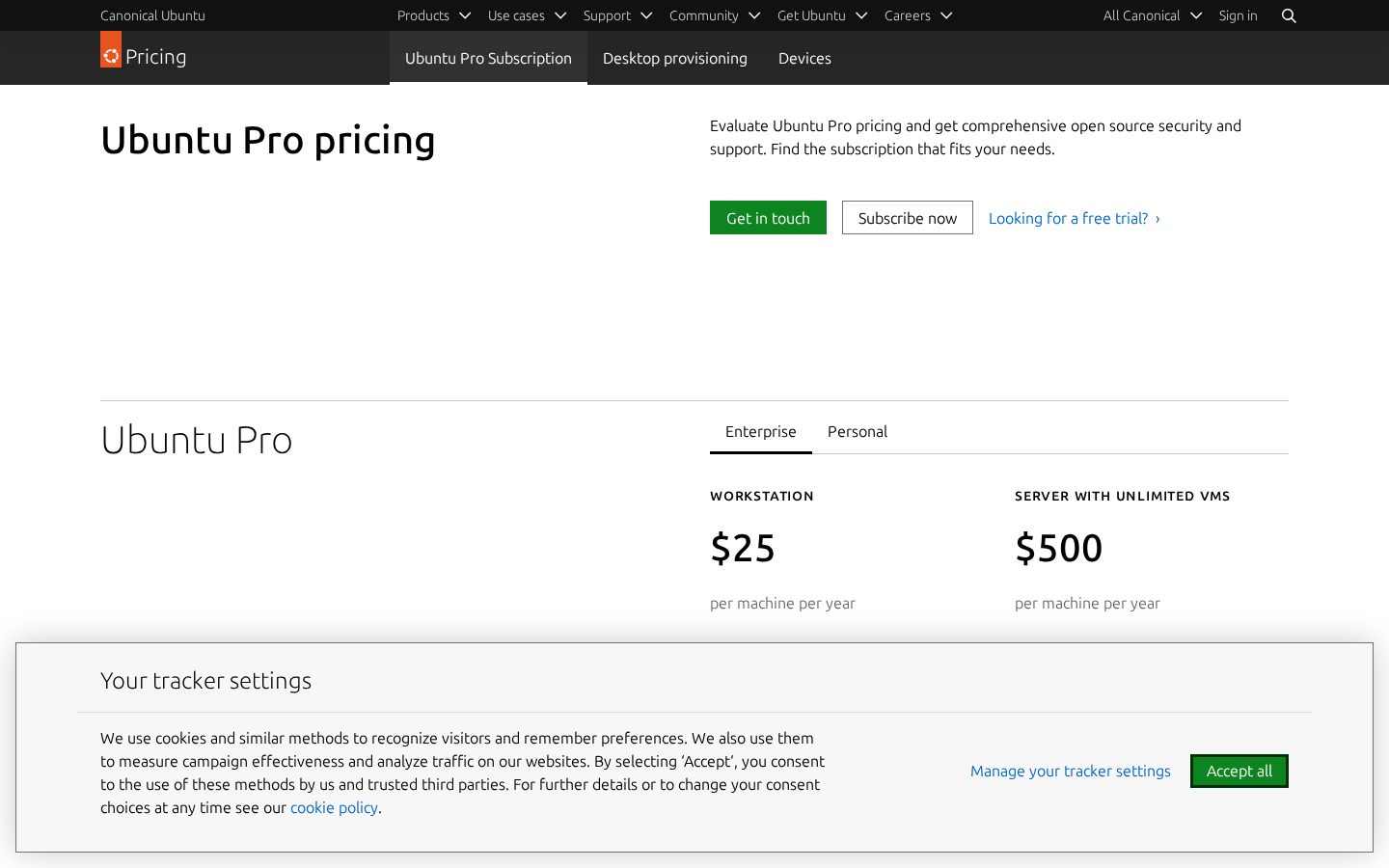Click the green Get in touch button
1389x868 pixels.
coord(768,218)
